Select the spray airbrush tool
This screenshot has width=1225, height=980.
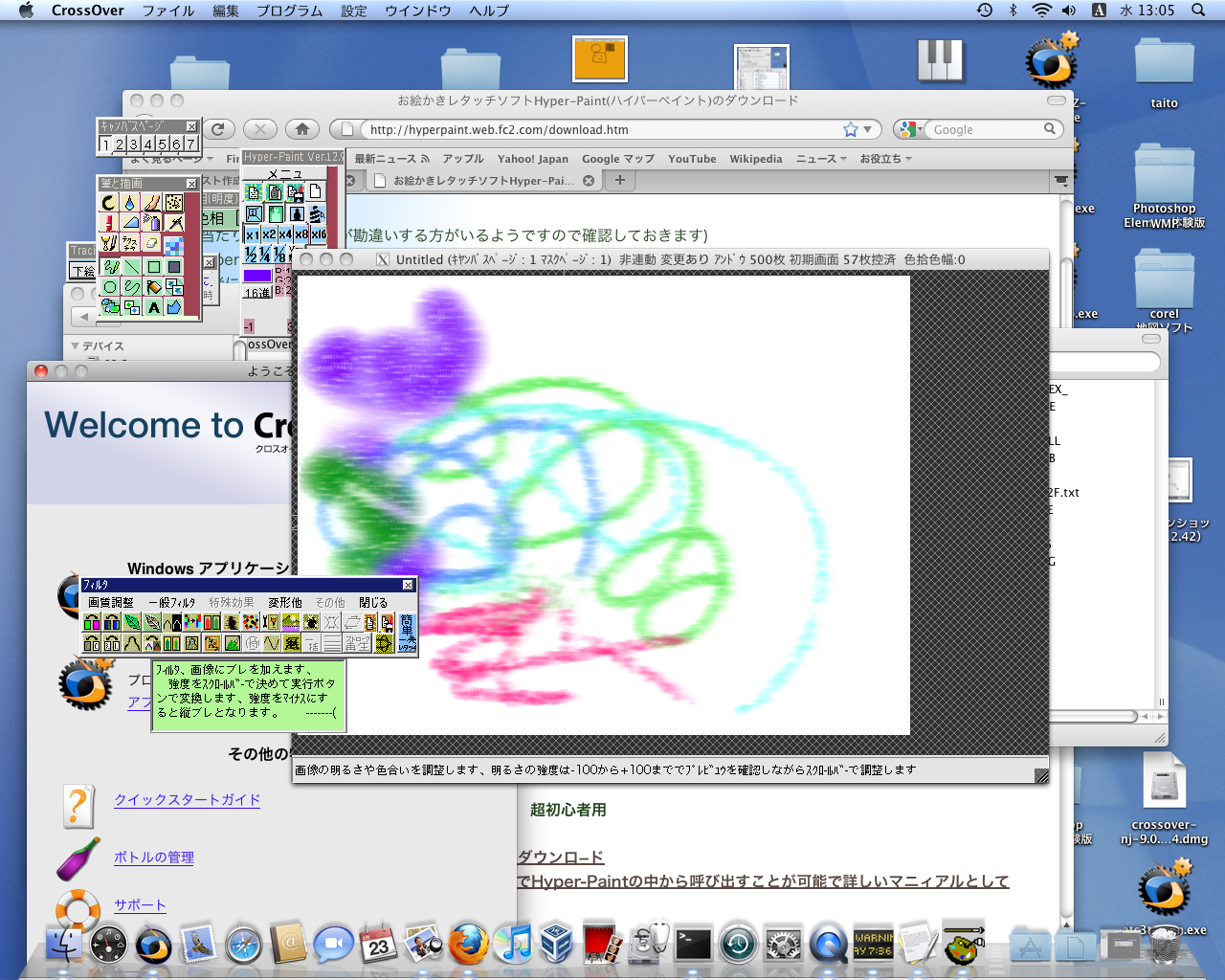pyautogui.click(x=152, y=222)
